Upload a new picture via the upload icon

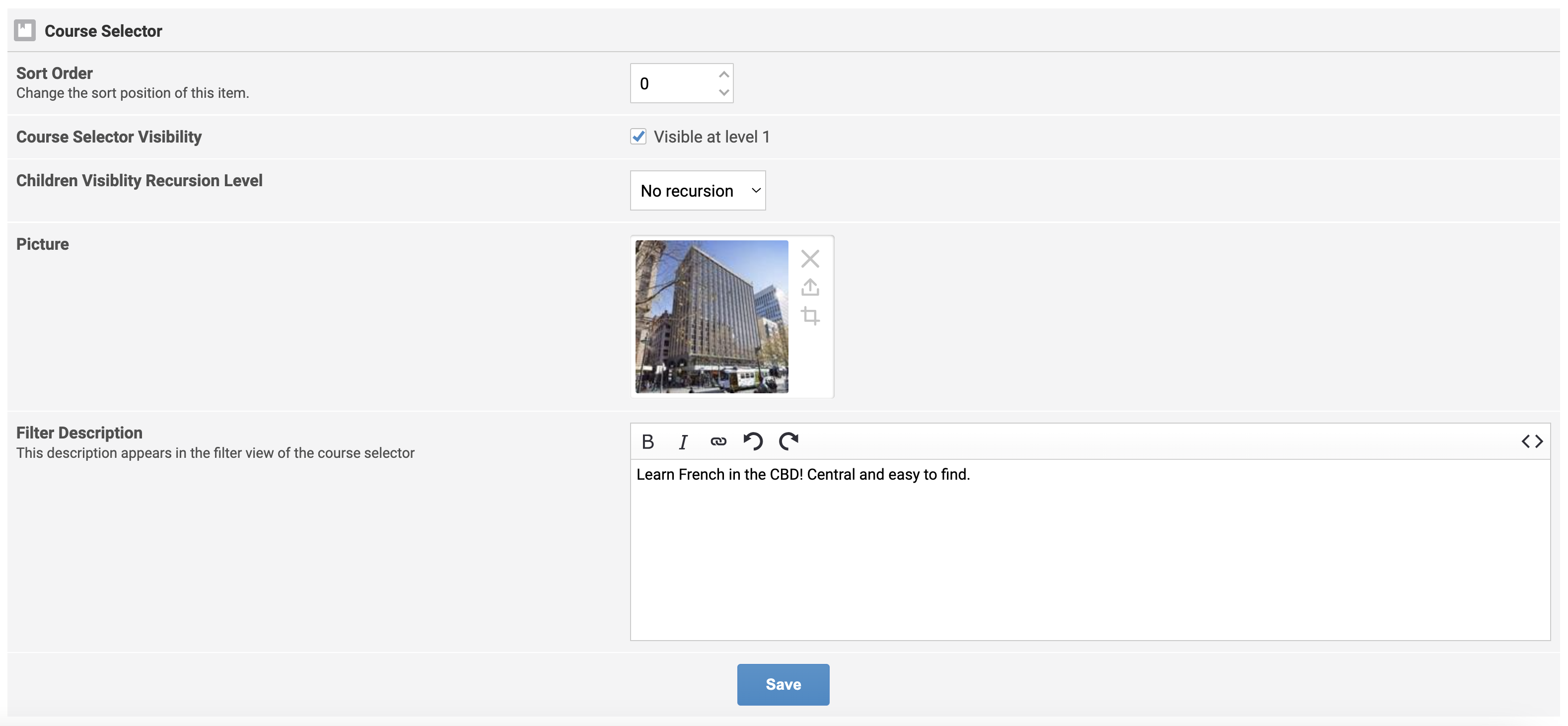(809, 287)
